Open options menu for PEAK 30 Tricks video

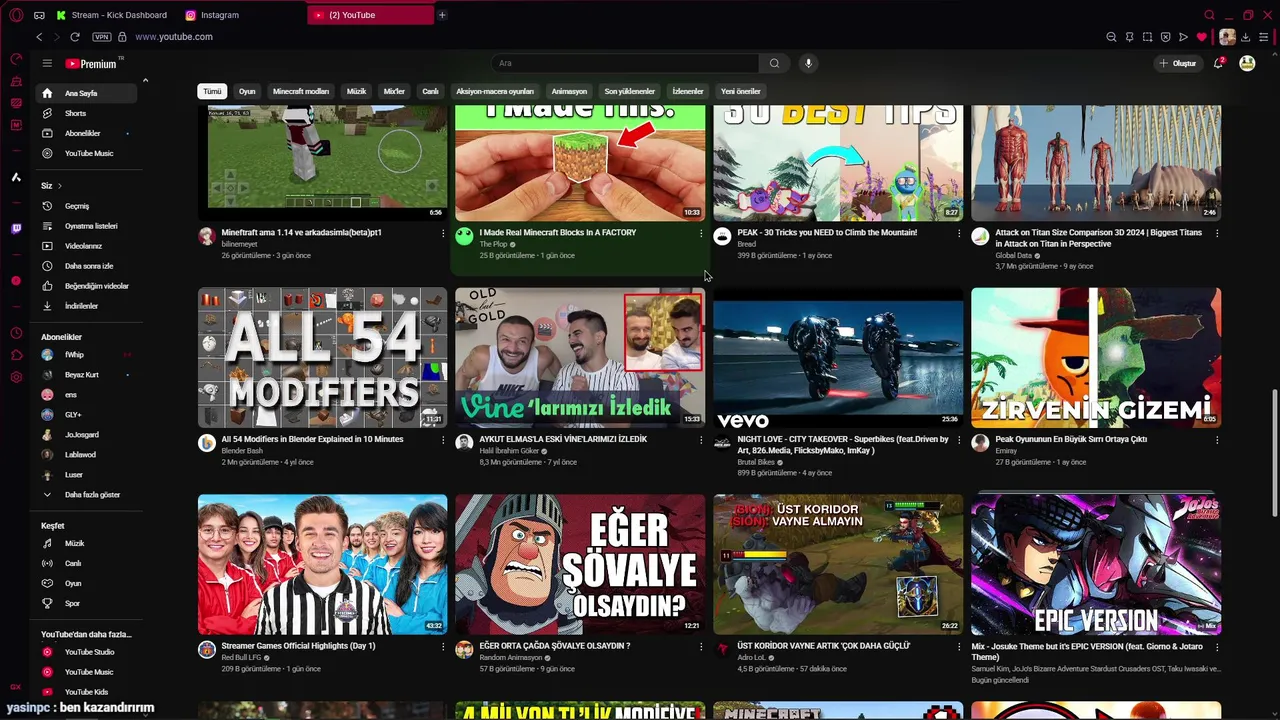pyautogui.click(x=959, y=233)
